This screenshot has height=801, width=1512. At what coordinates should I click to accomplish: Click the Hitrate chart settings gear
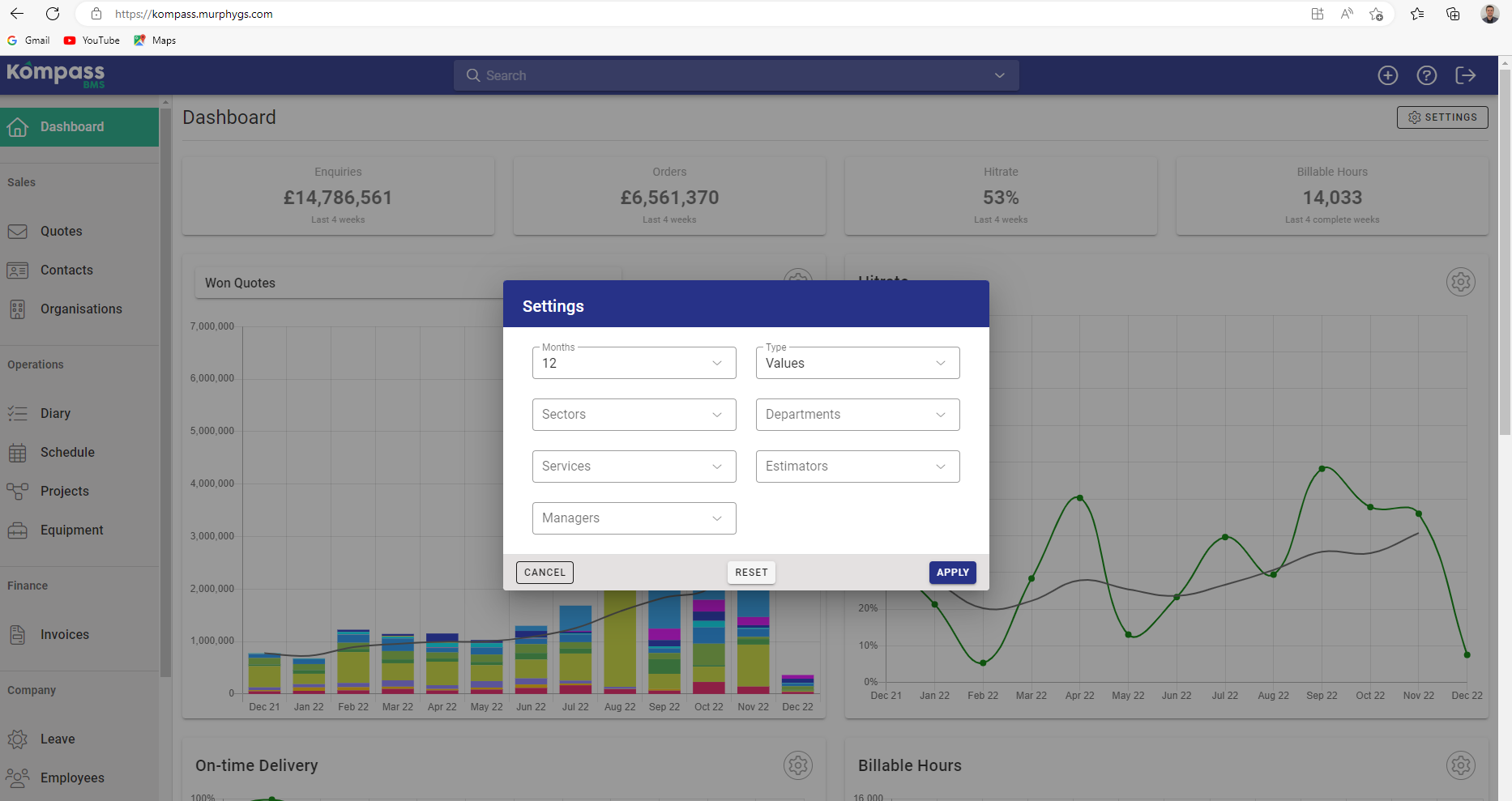[x=1461, y=282]
